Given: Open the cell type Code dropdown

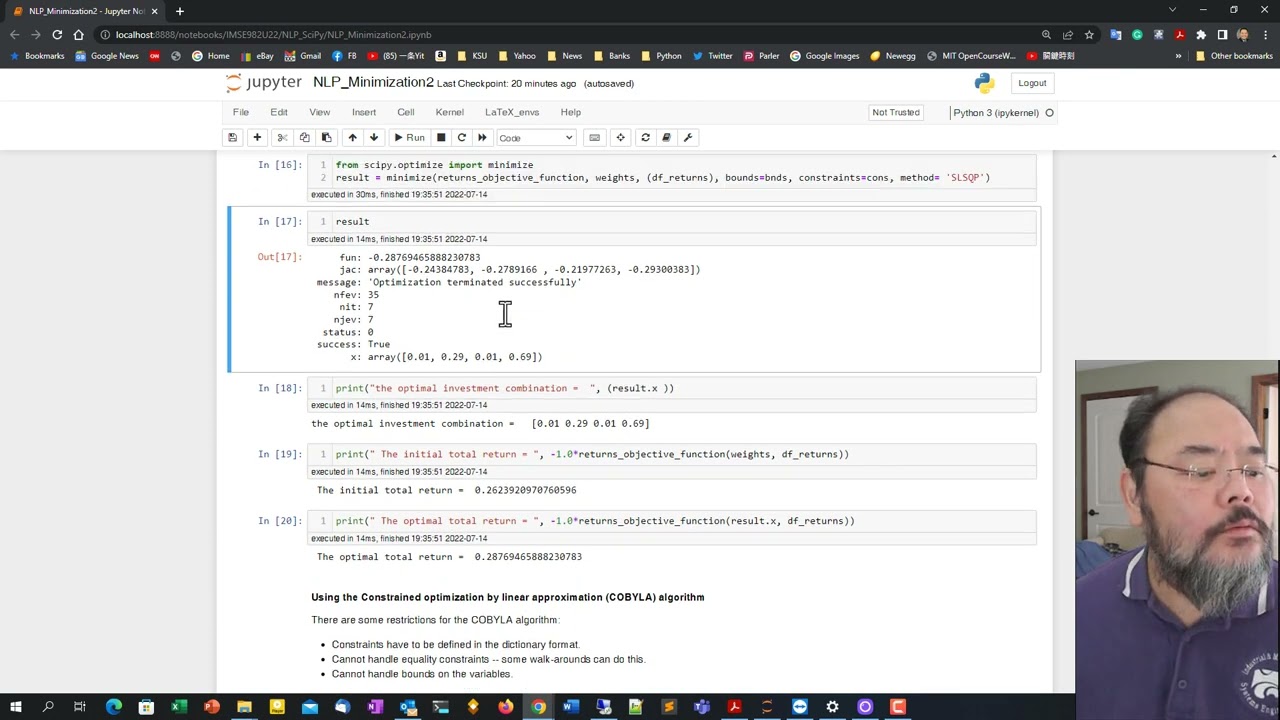Looking at the screenshot, I should 536,138.
